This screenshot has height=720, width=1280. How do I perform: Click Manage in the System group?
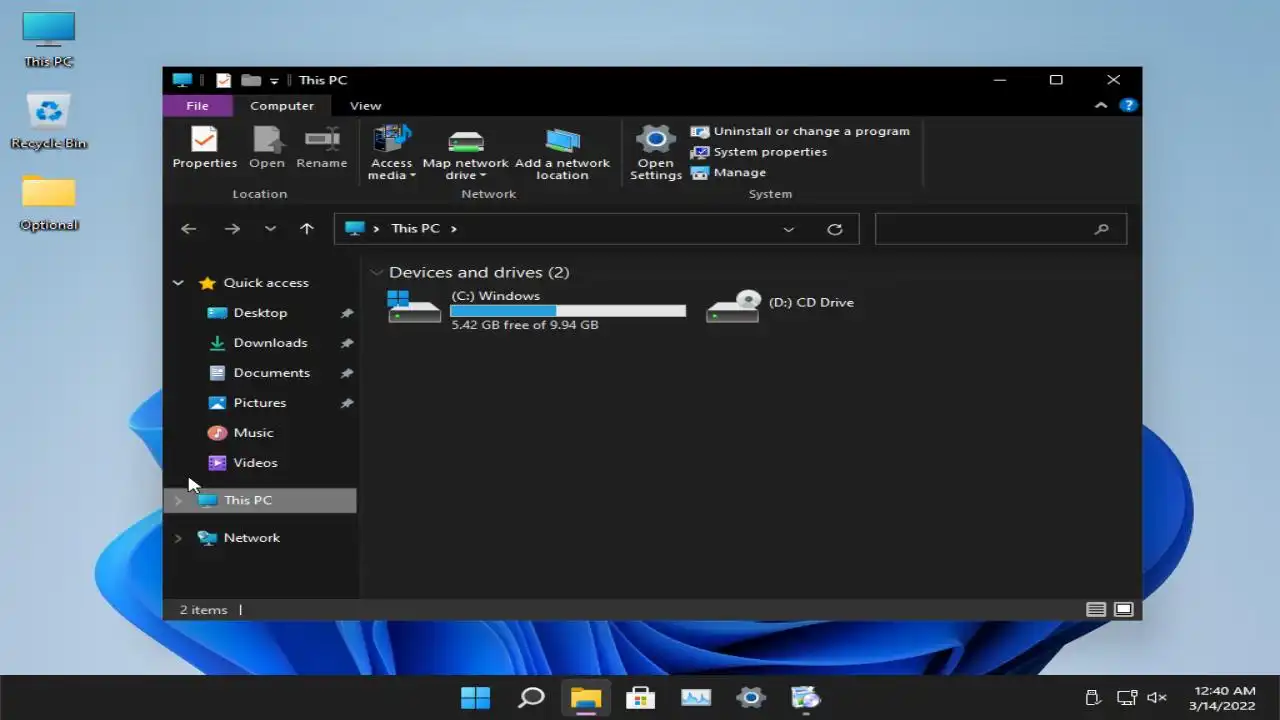point(728,172)
